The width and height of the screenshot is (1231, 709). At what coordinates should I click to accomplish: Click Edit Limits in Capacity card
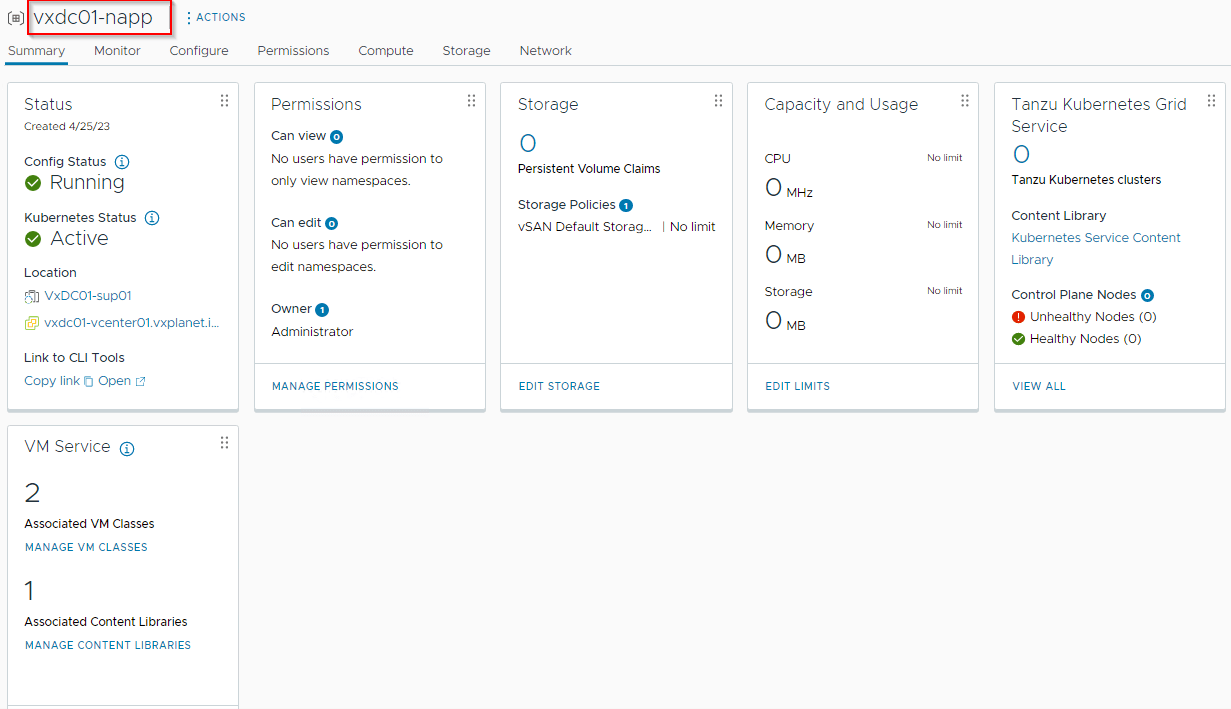[x=797, y=386]
